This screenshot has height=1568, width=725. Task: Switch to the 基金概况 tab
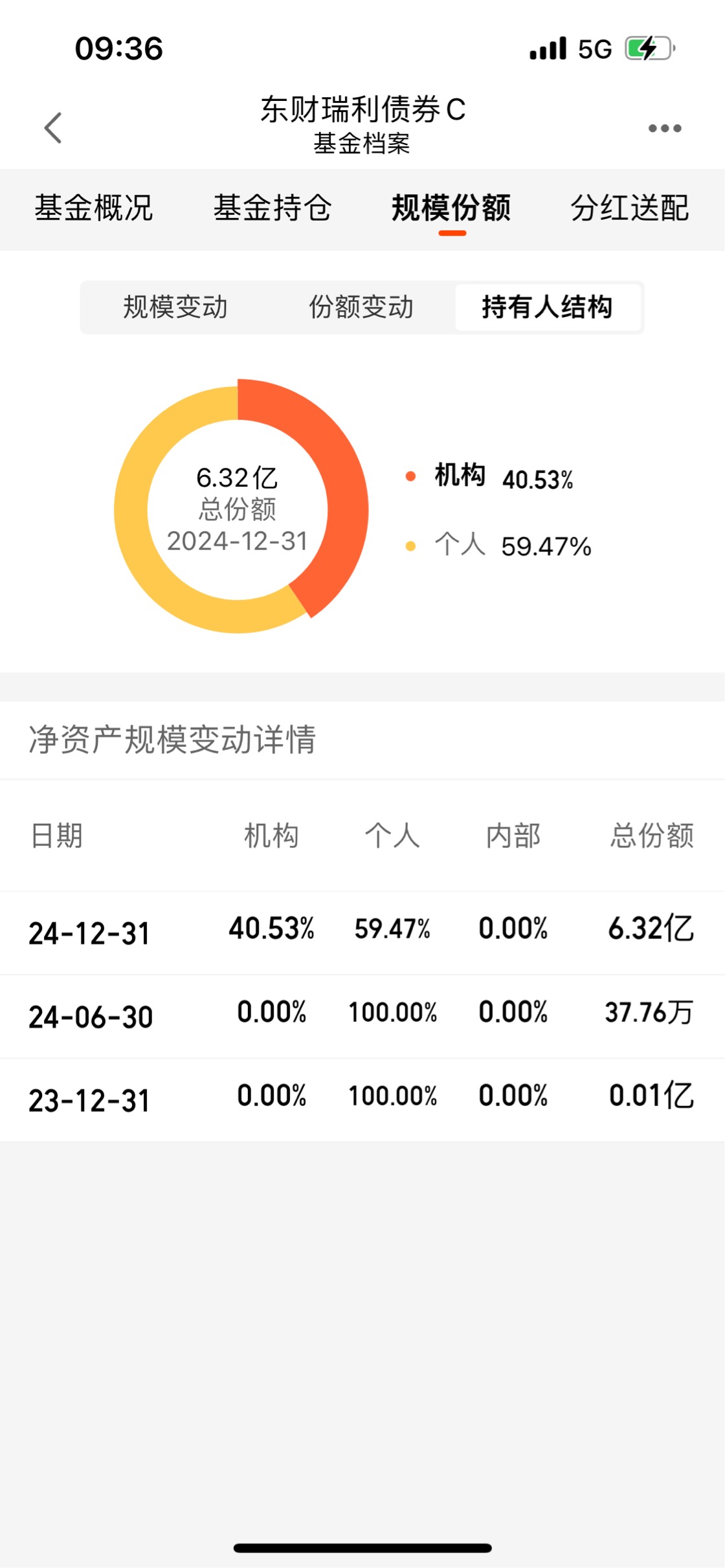94,208
